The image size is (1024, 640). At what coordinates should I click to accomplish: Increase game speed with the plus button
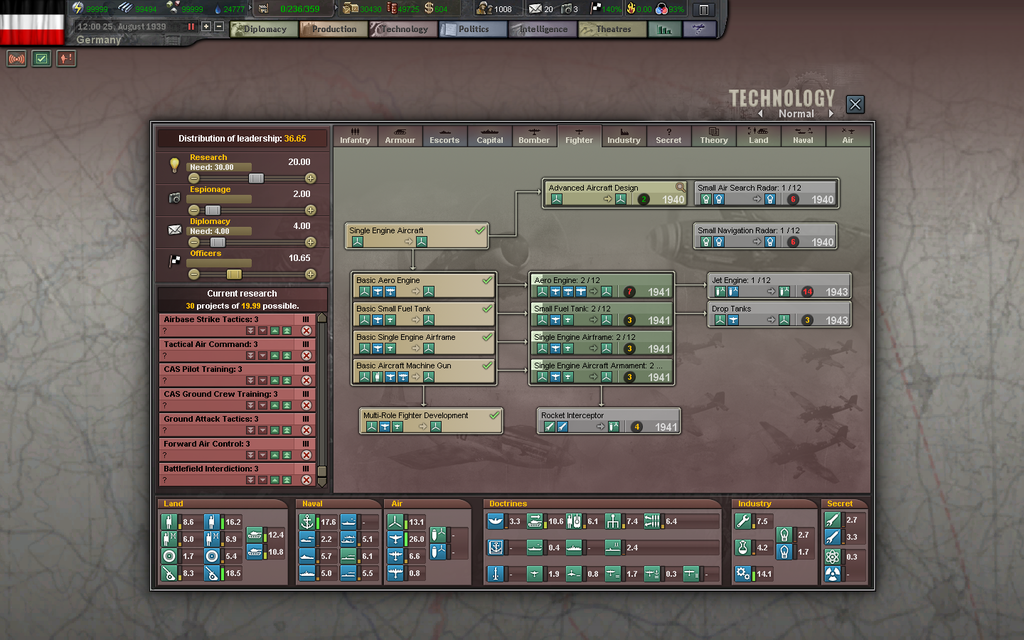[206, 27]
